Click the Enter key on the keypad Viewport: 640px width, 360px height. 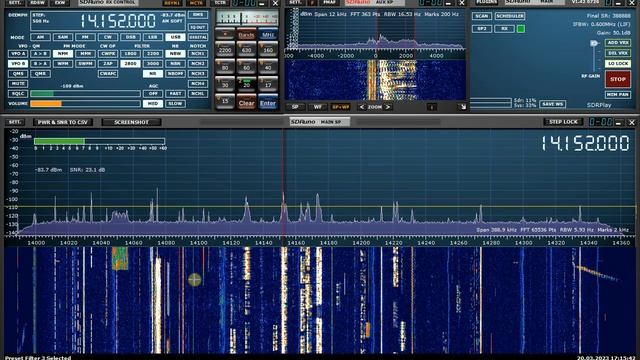pyautogui.click(x=268, y=103)
